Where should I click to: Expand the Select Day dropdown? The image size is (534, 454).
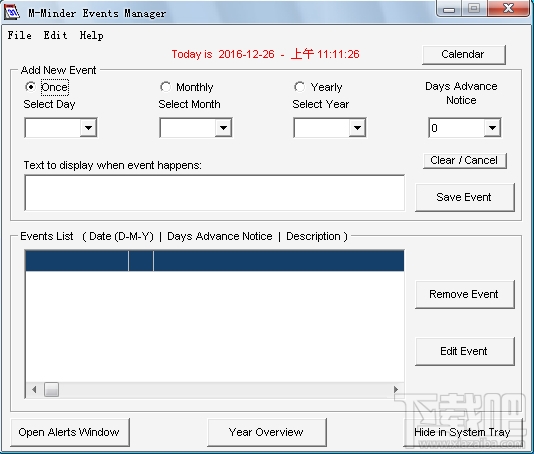pos(88,128)
